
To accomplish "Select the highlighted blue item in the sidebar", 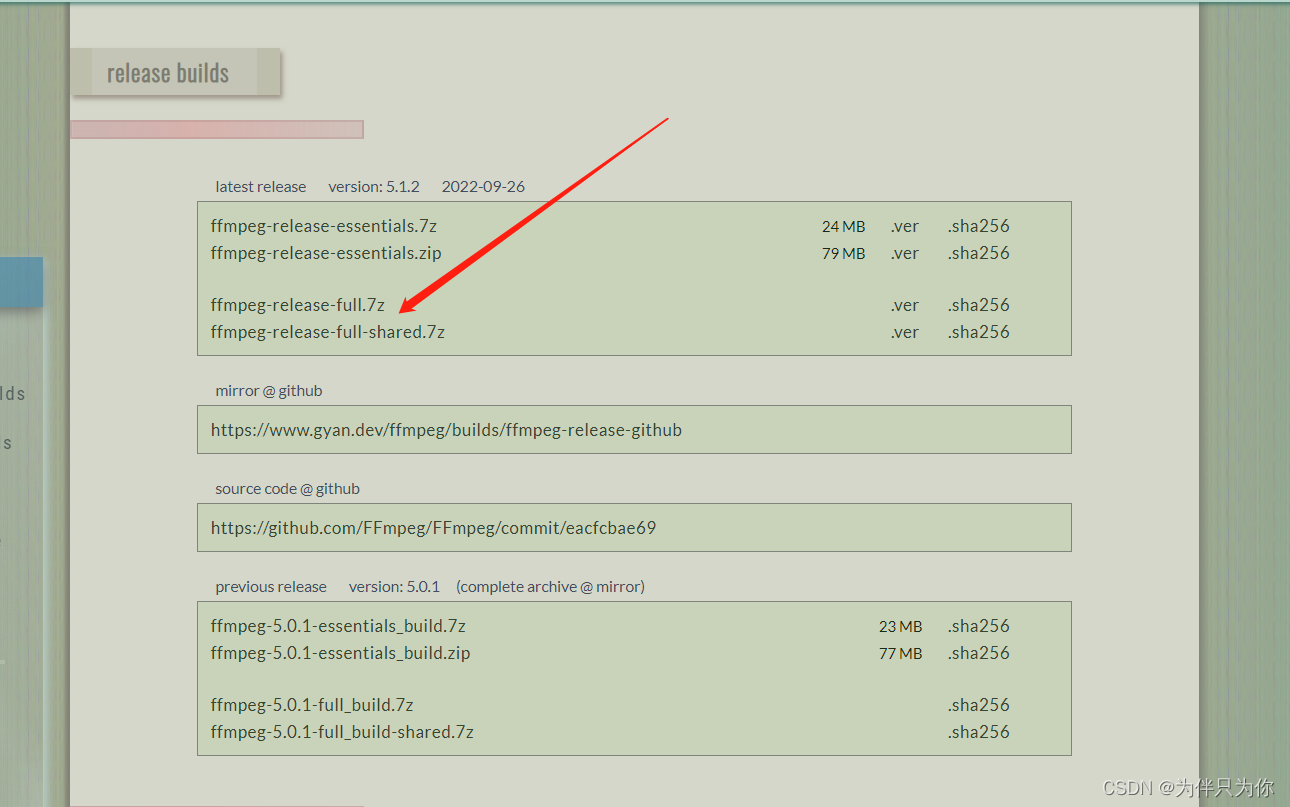I will [21, 282].
